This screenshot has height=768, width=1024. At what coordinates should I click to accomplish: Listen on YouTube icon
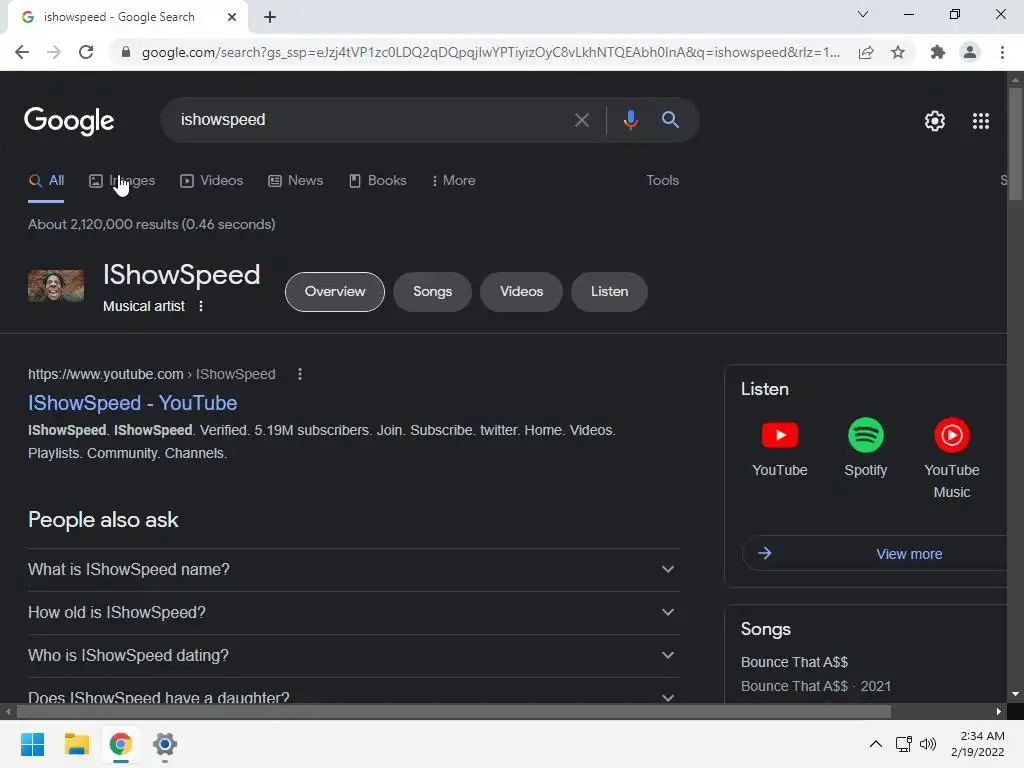pos(780,435)
